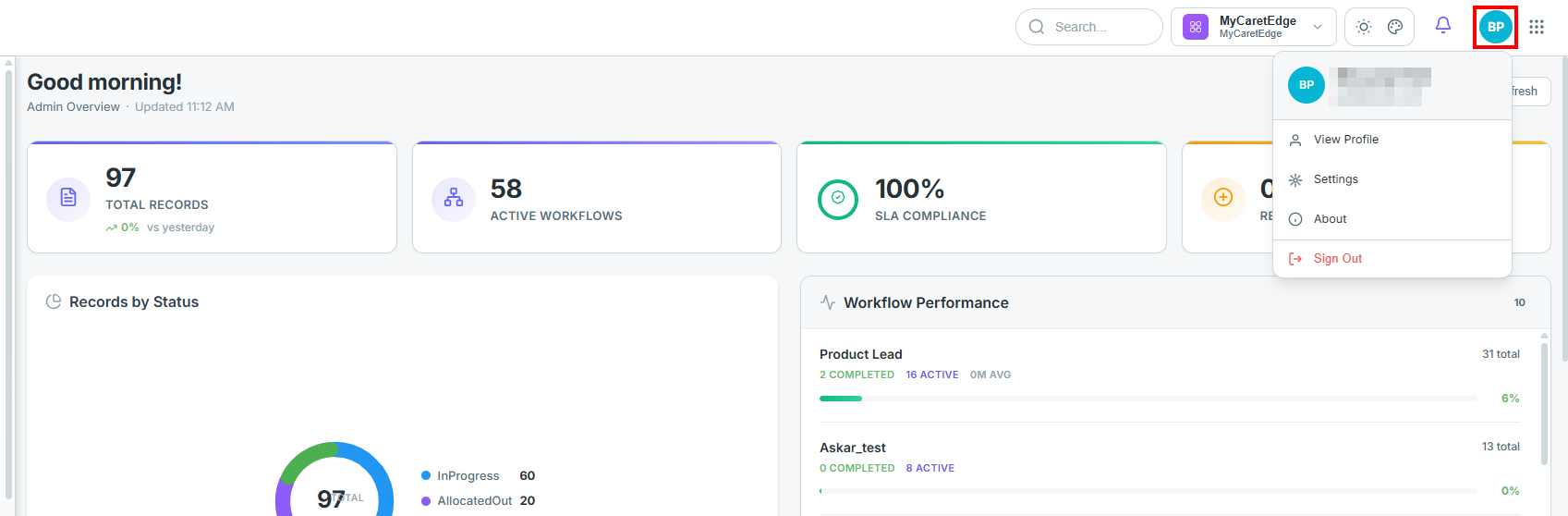Click the BP user avatar in header
The height and width of the screenshot is (516, 1568).
pyautogui.click(x=1495, y=27)
